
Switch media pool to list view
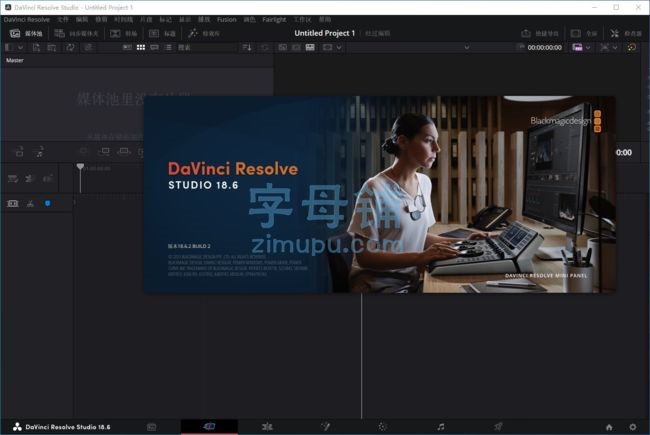(168, 48)
